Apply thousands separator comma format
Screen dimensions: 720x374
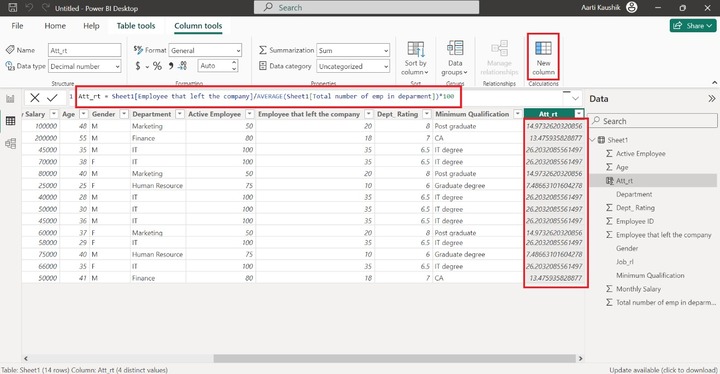[170, 66]
